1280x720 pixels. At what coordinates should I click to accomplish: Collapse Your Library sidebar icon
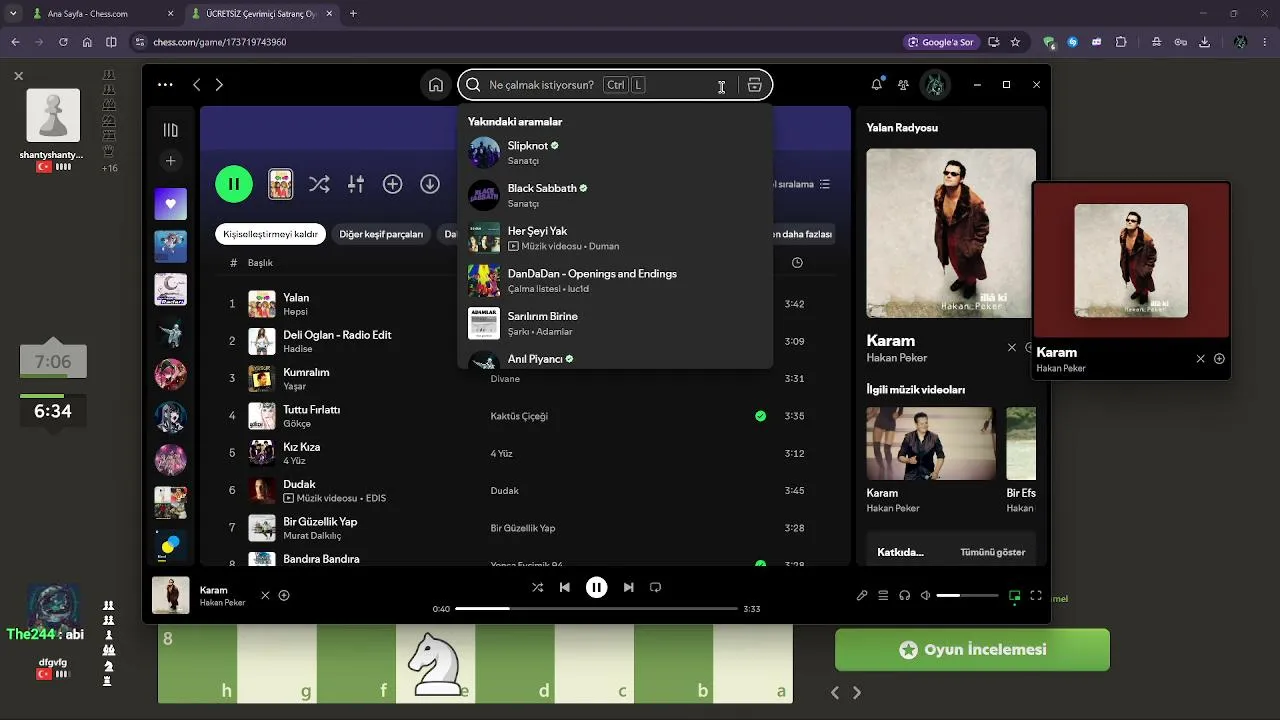tap(171, 130)
